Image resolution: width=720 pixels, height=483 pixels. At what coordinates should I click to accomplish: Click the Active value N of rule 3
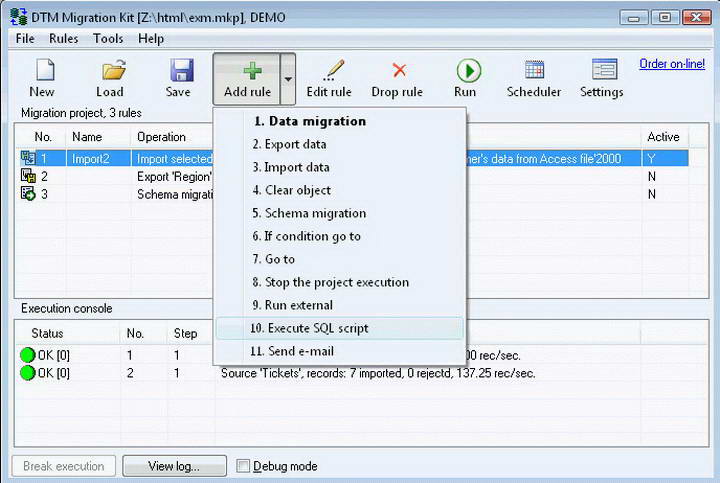coord(652,194)
